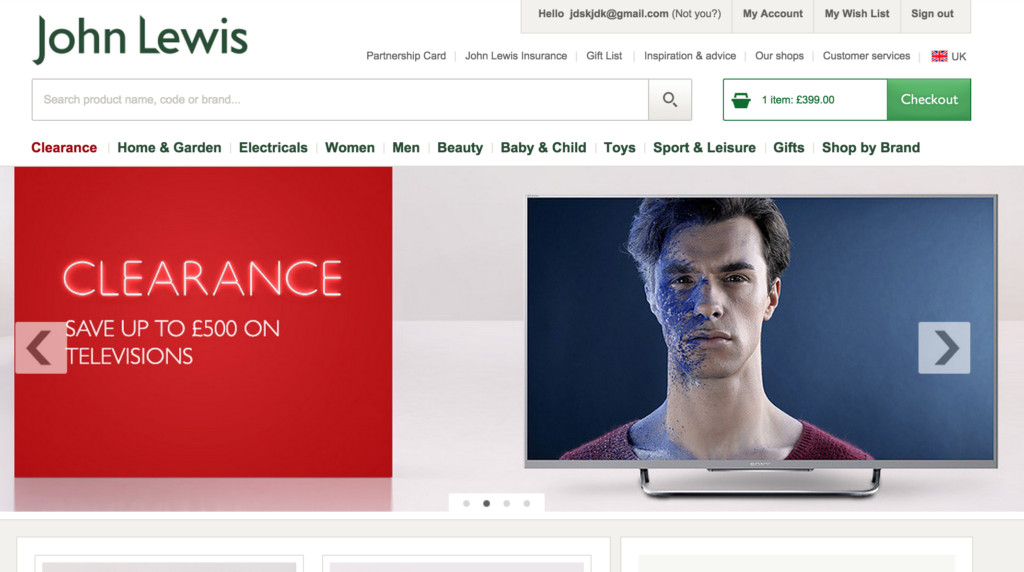Open the Shop by Brand menu
This screenshot has width=1024, height=572.
[871, 148]
